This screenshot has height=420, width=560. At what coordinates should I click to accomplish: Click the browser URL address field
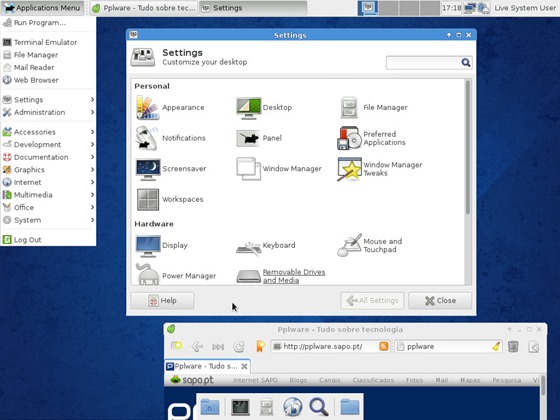(x=330, y=346)
